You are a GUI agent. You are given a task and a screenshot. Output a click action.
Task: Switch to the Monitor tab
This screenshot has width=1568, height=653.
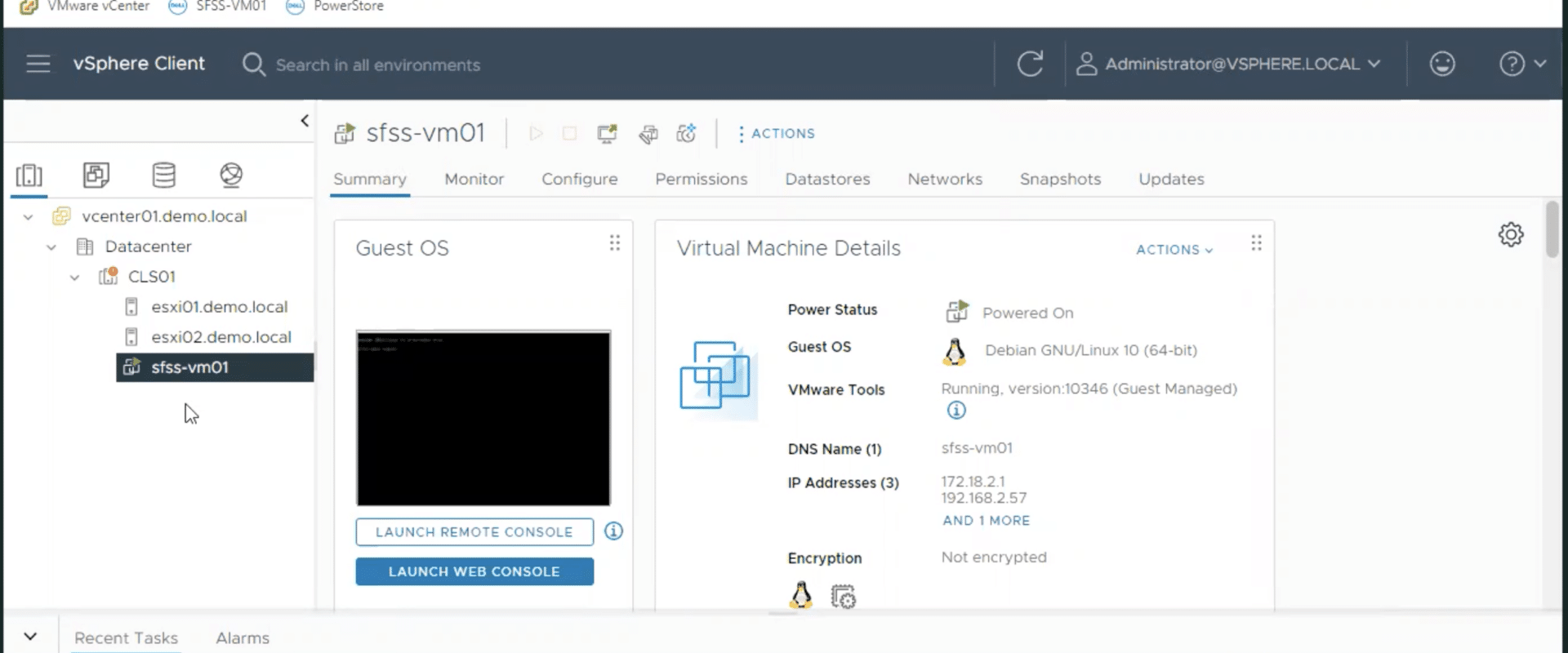pyautogui.click(x=474, y=179)
